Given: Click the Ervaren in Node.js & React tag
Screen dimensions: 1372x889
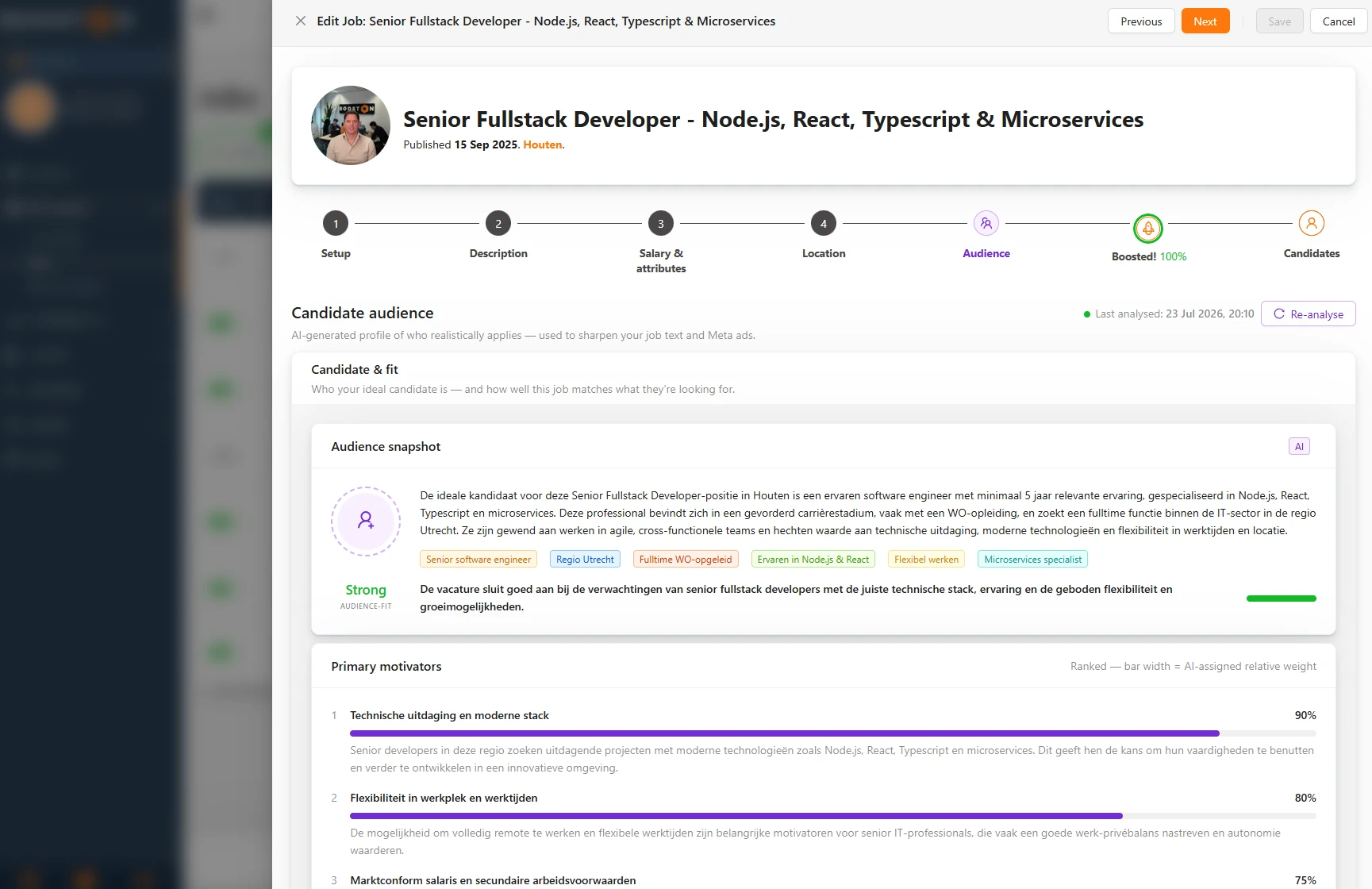Looking at the screenshot, I should tap(813, 560).
